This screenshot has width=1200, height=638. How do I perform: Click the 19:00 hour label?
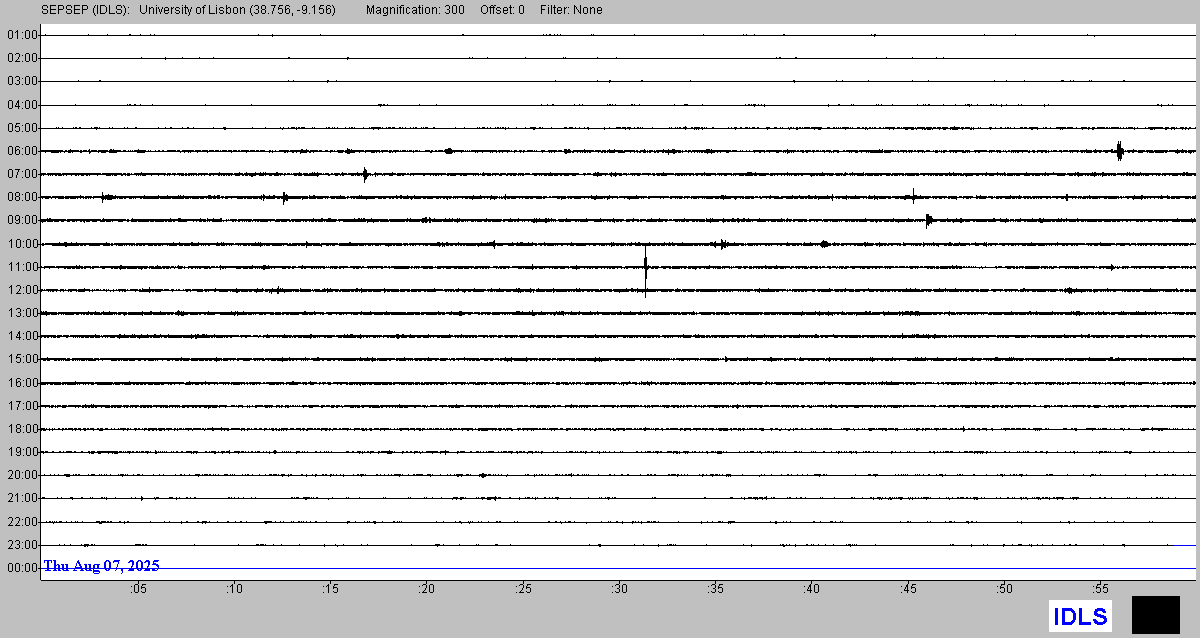pos(21,452)
